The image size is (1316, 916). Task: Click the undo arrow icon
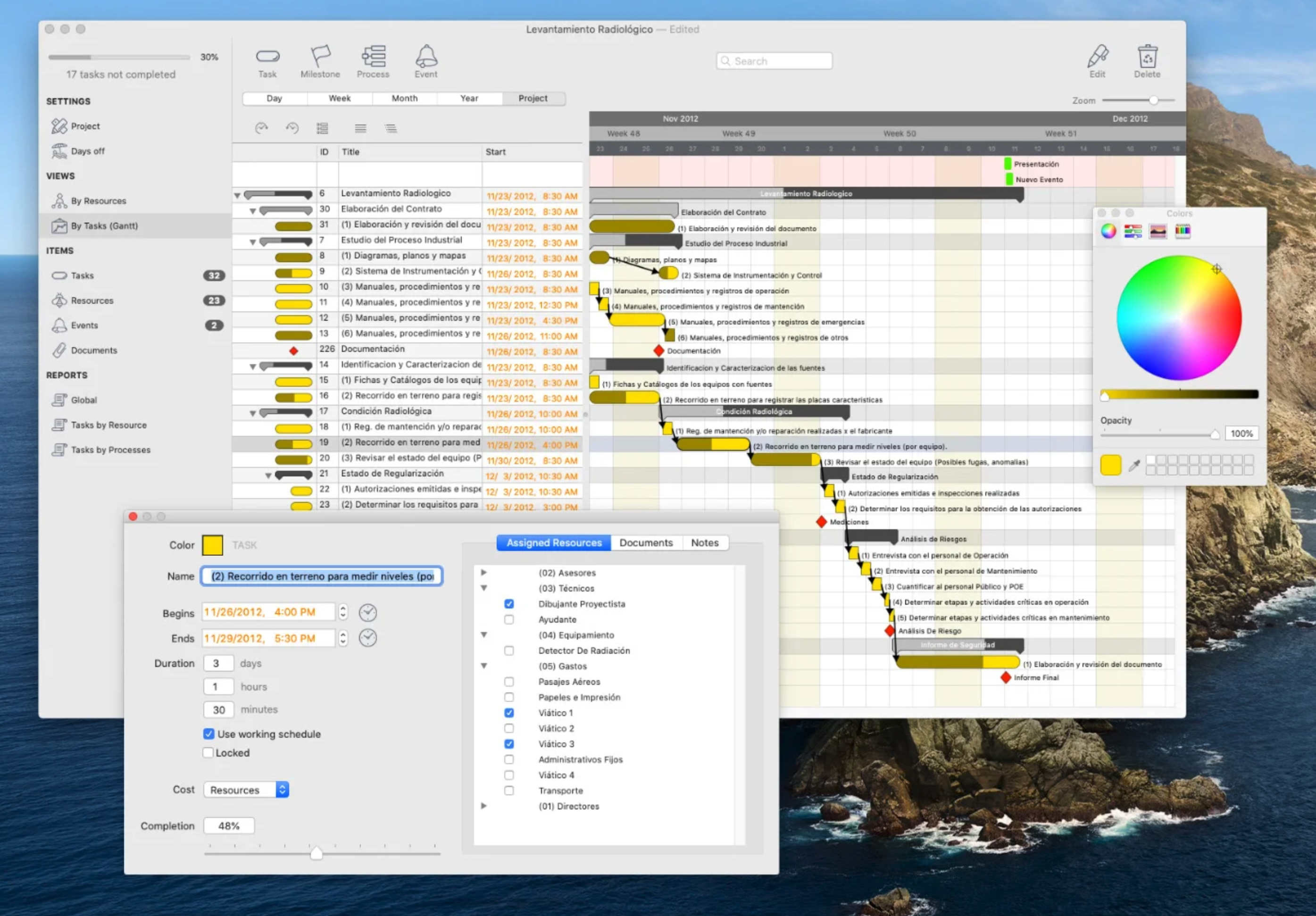(x=292, y=128)
